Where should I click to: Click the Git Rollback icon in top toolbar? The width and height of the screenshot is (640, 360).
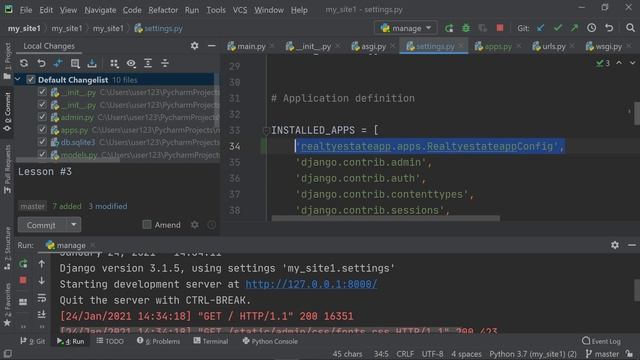point(609,28)
